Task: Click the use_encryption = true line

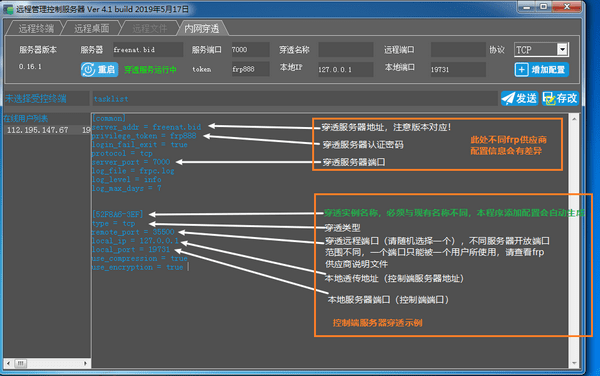Action: [x=137, y=267]
